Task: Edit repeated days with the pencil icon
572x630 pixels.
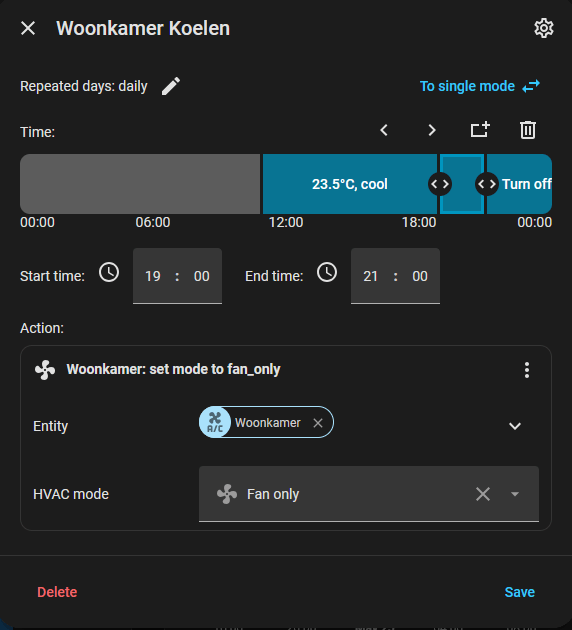Action: (171, 86)
